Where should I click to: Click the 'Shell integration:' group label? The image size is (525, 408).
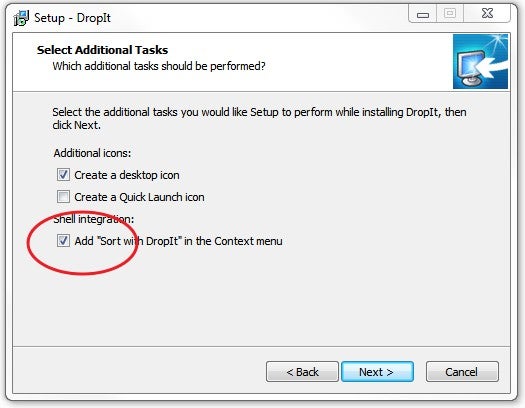[x=94, y=219]
